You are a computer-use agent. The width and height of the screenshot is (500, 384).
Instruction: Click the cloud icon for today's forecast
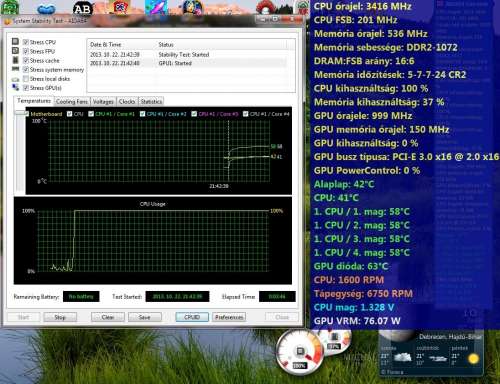tap(403, 357)
